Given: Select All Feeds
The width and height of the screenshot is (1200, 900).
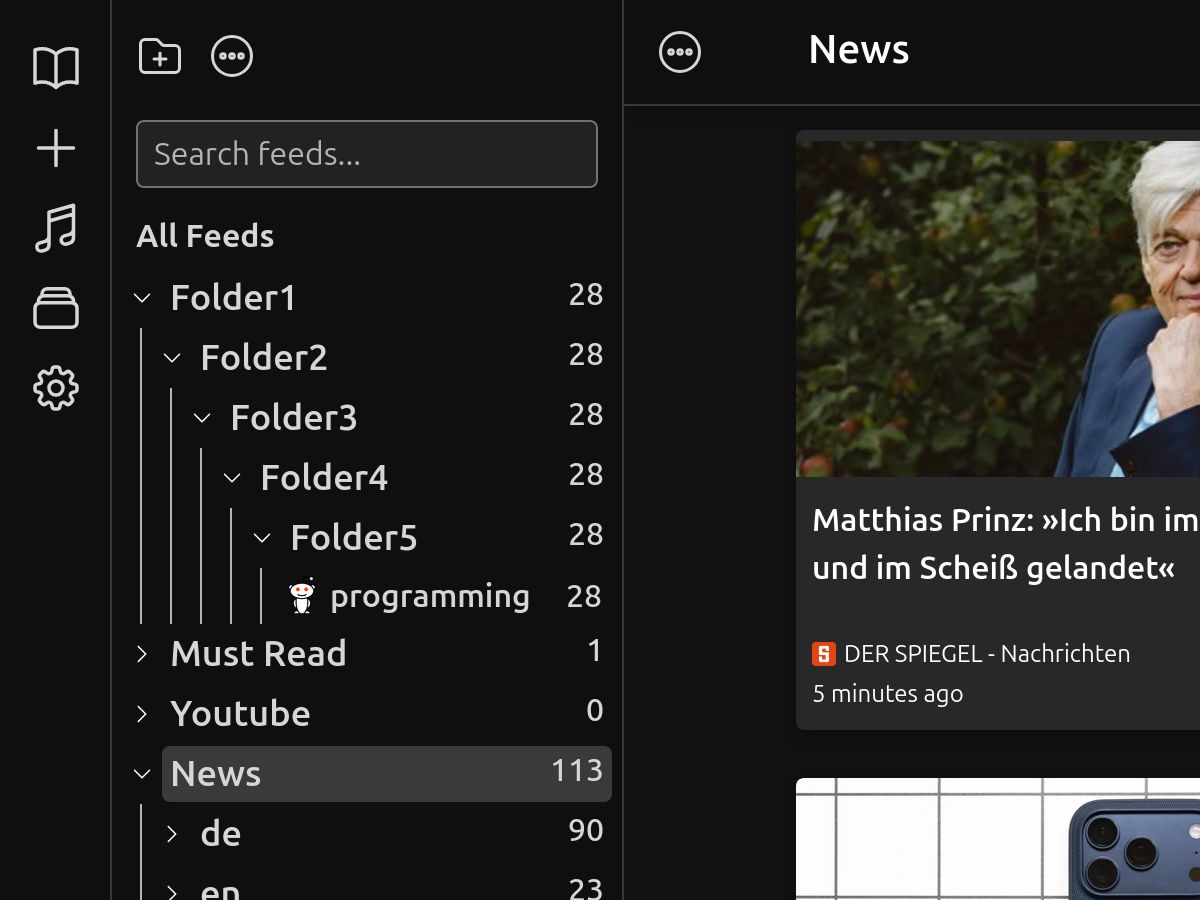Looking at the screenshot, I should click(x=205, y=236).
